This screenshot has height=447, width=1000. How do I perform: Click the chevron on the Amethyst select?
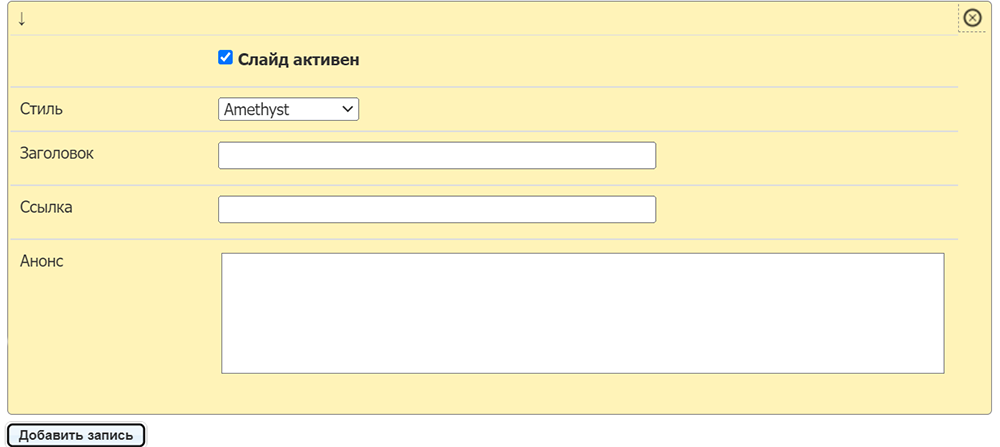pyautogui.click(x=348, y=109)
